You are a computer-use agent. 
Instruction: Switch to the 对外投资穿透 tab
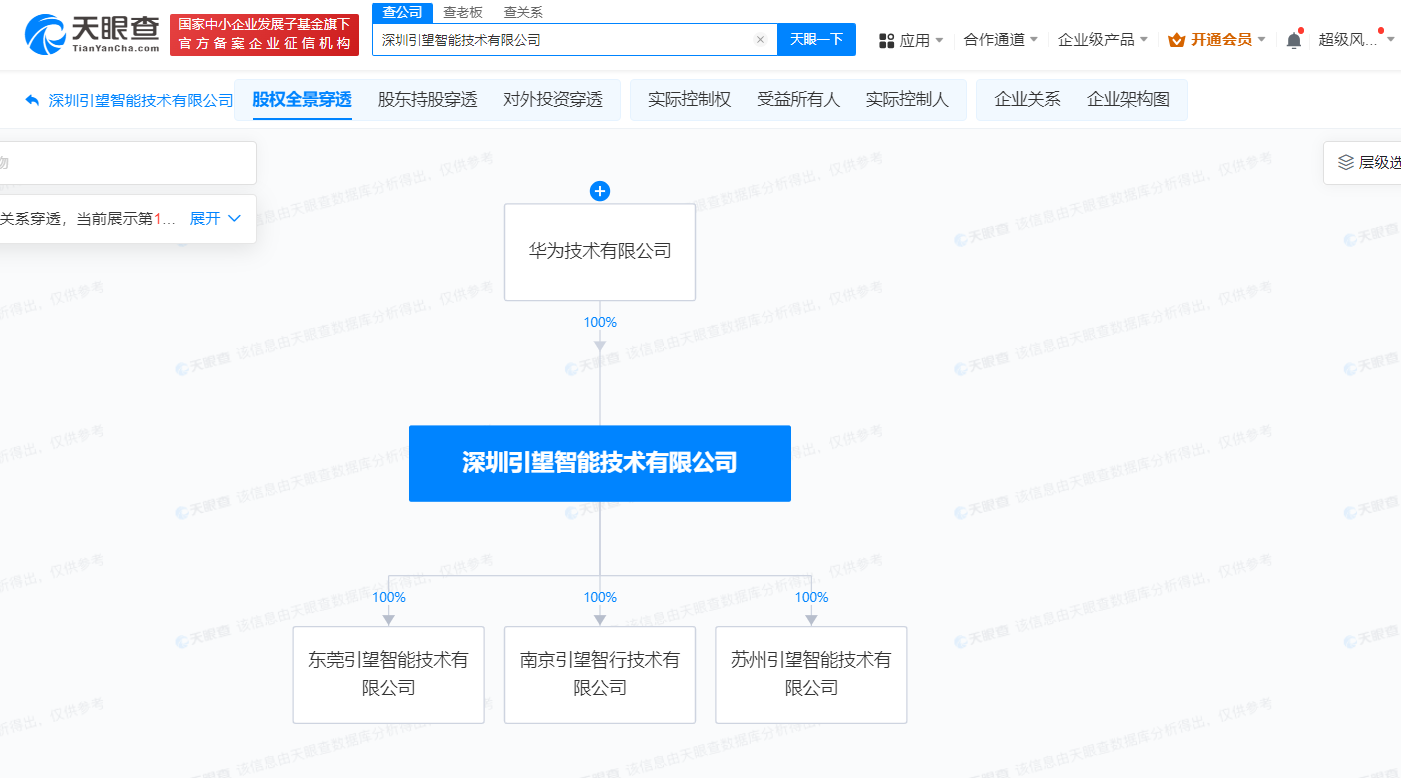[553, 100]
